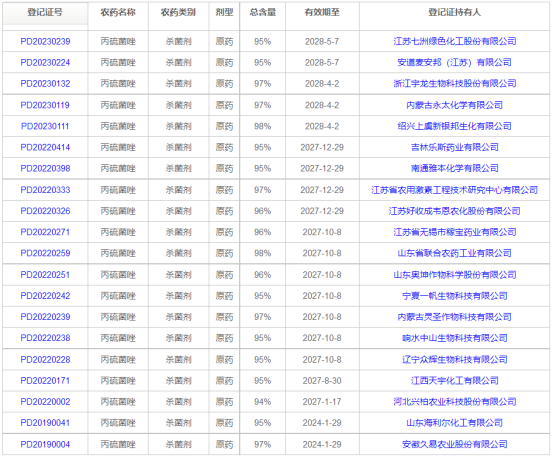The width and height of the screenshot is (554, 458).
Task: Open registration number PD20220326 link
Action: [x=45, y=211]
